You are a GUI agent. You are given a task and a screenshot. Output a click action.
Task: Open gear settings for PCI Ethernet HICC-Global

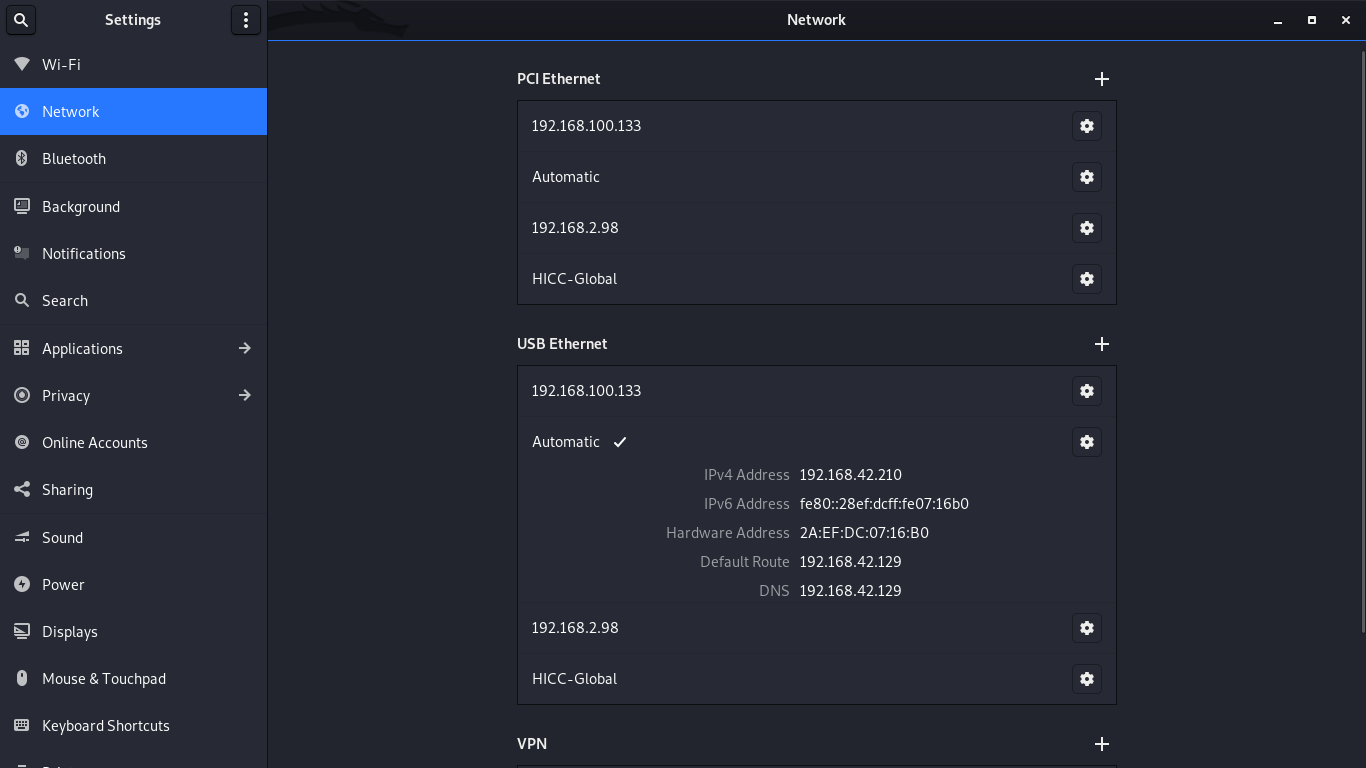pos(1087,279)
